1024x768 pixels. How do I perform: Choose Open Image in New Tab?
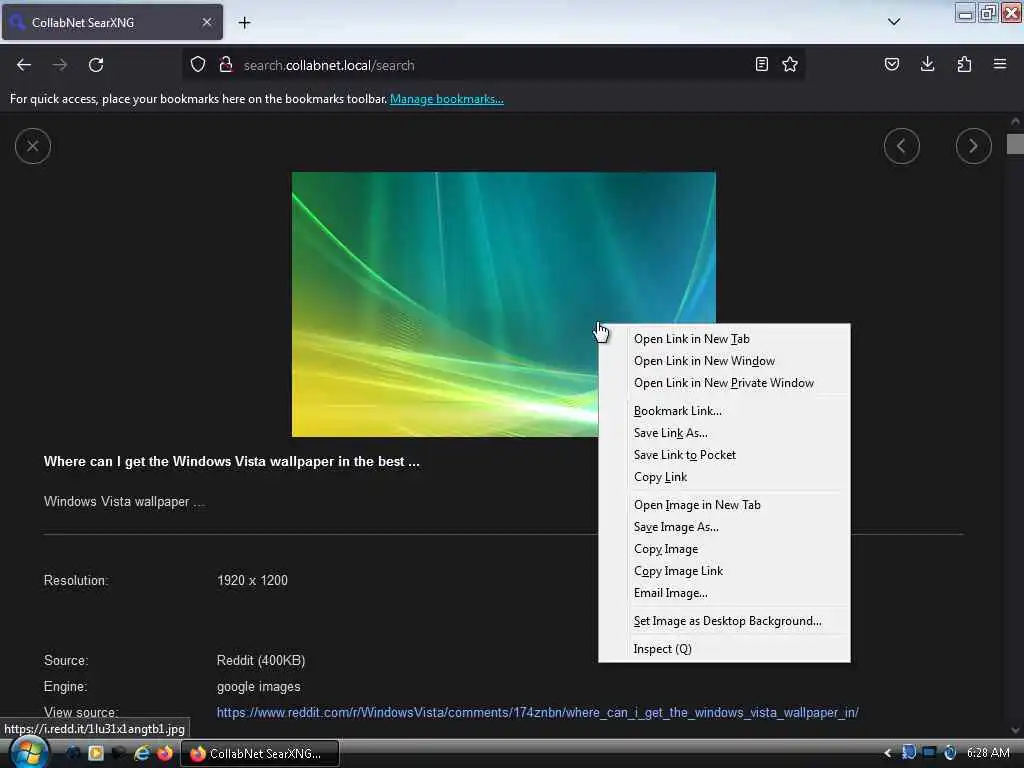[x=724, y=505]
